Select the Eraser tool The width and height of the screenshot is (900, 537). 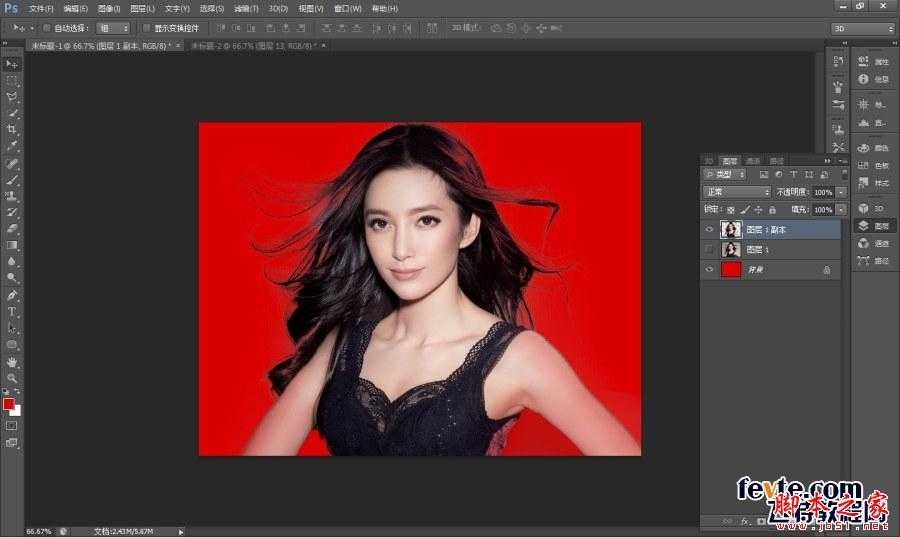11,228
